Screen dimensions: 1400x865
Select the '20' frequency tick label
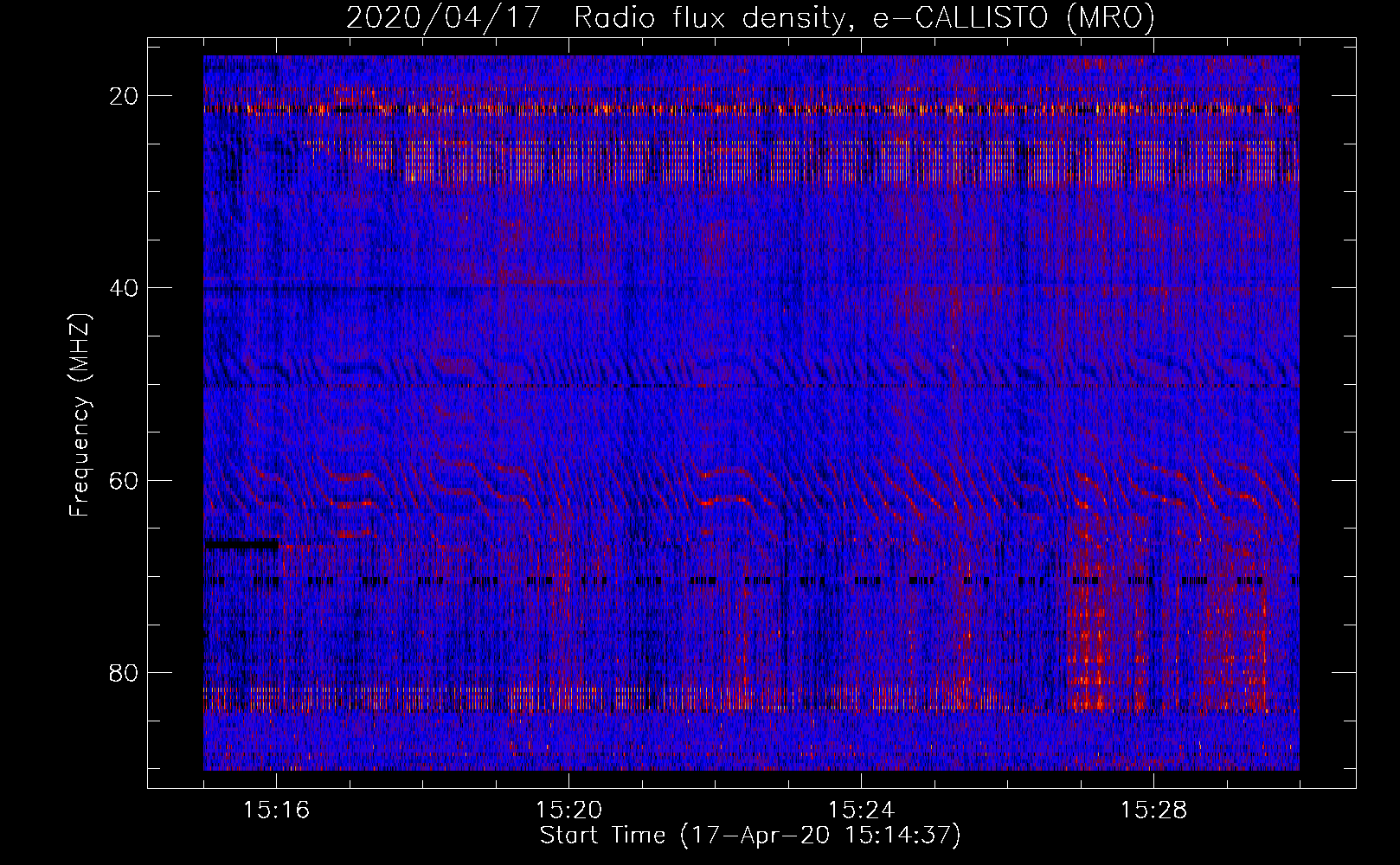(x=125, y=96)
